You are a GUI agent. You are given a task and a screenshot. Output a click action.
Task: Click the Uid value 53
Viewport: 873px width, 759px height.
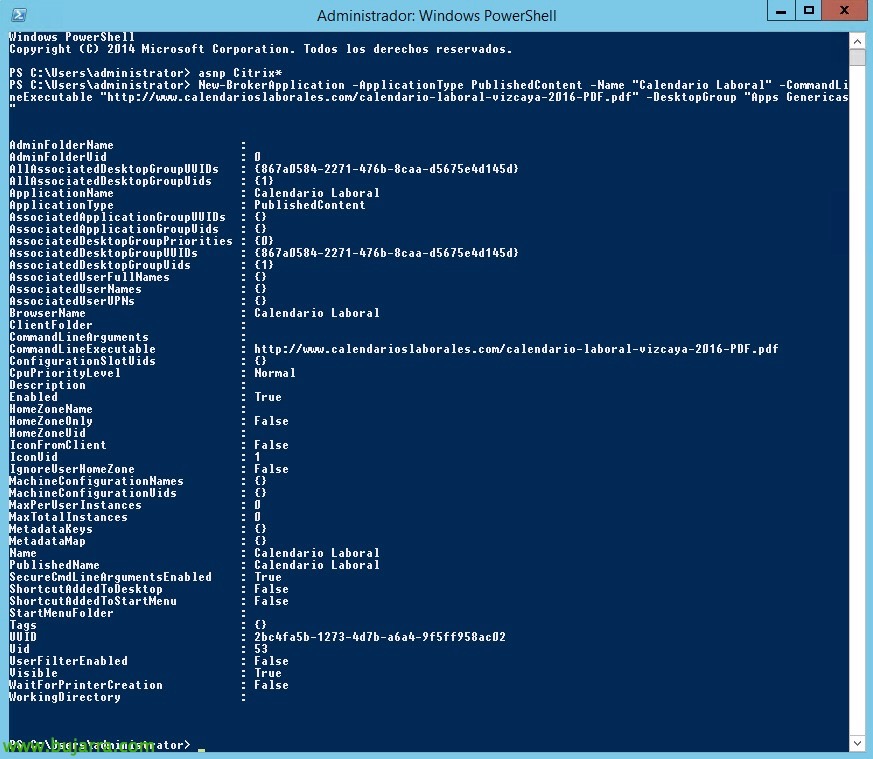pos(261,649)
